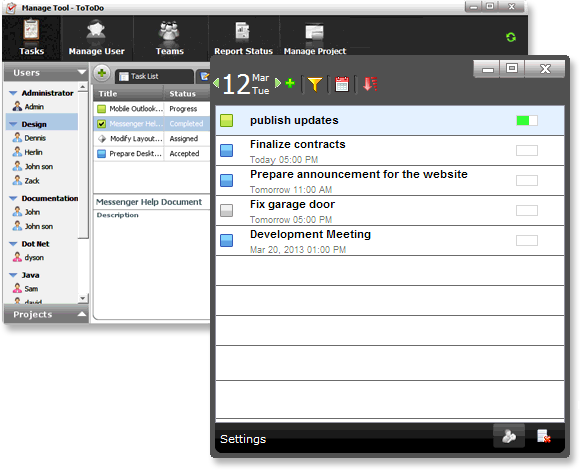Go to the next day with the right arrow
The height and width of the screenshot is (470, 580).
pyautogui.click(x=278, y=83)
